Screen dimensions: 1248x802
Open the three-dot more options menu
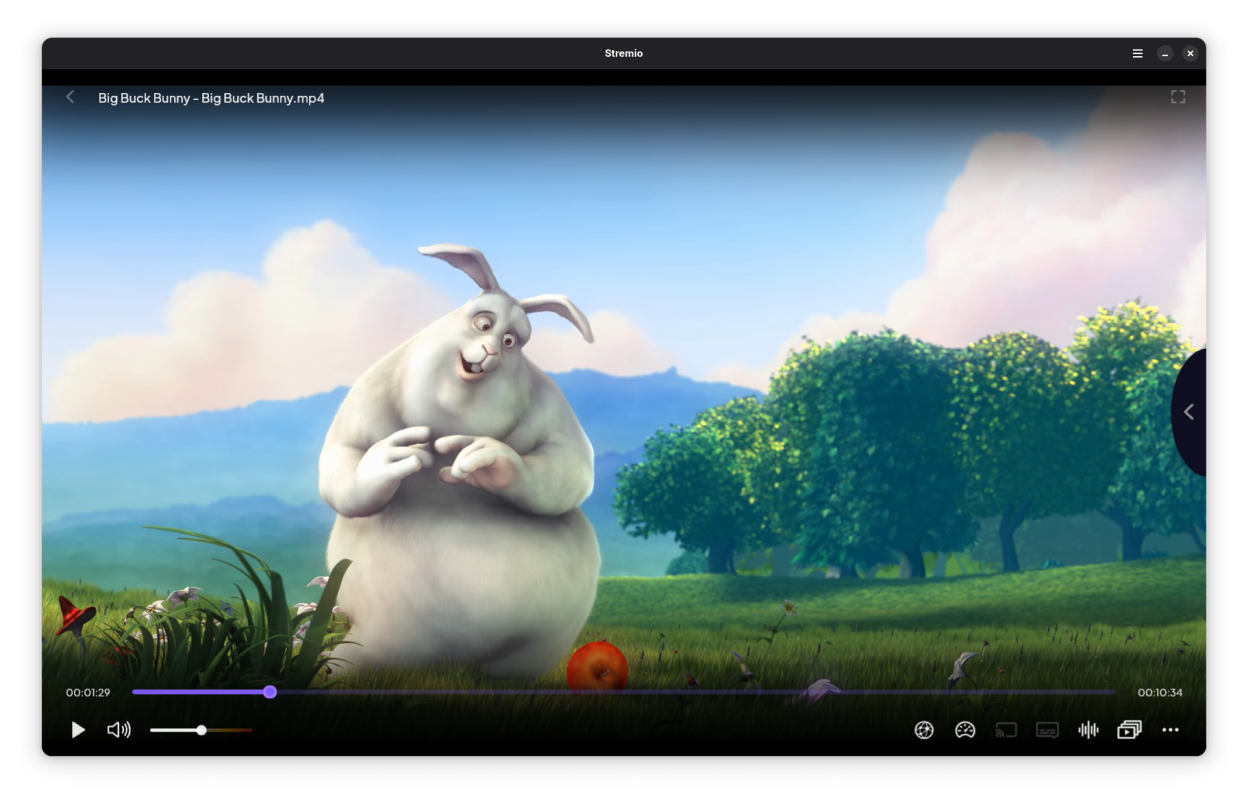tap(1170, 730)
